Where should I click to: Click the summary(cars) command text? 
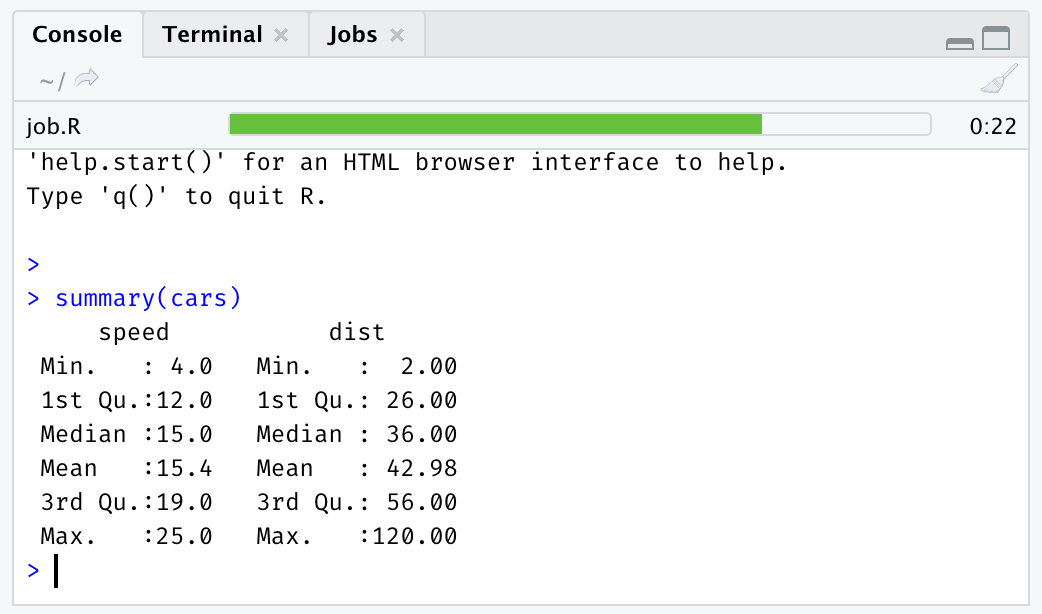click(148, 298)
